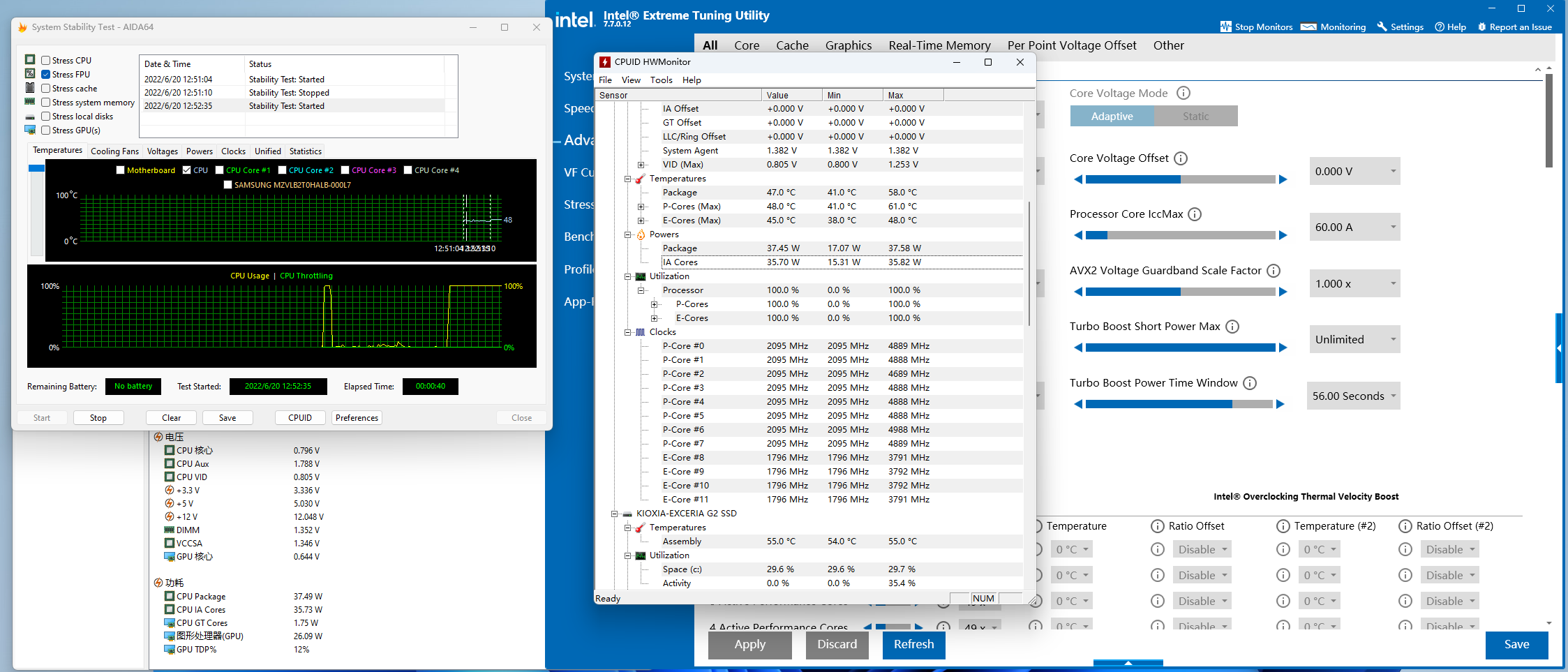Click Report an Issue bug icon

[x=1481, y=27]
